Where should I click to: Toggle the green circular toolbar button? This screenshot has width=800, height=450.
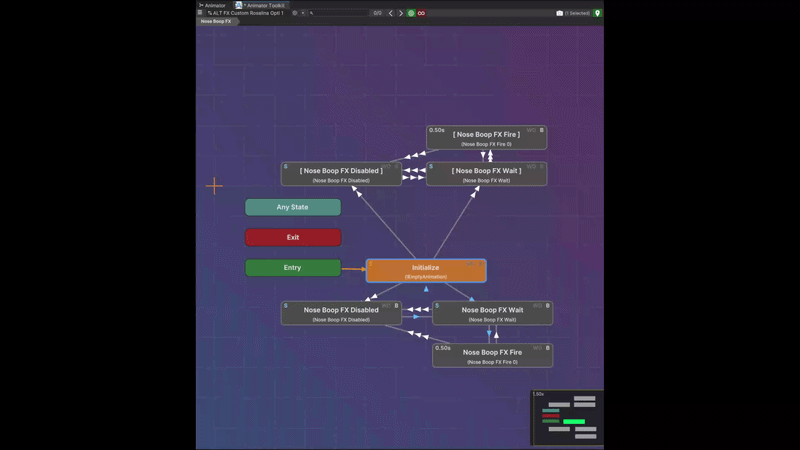click(x=411, y=13)
